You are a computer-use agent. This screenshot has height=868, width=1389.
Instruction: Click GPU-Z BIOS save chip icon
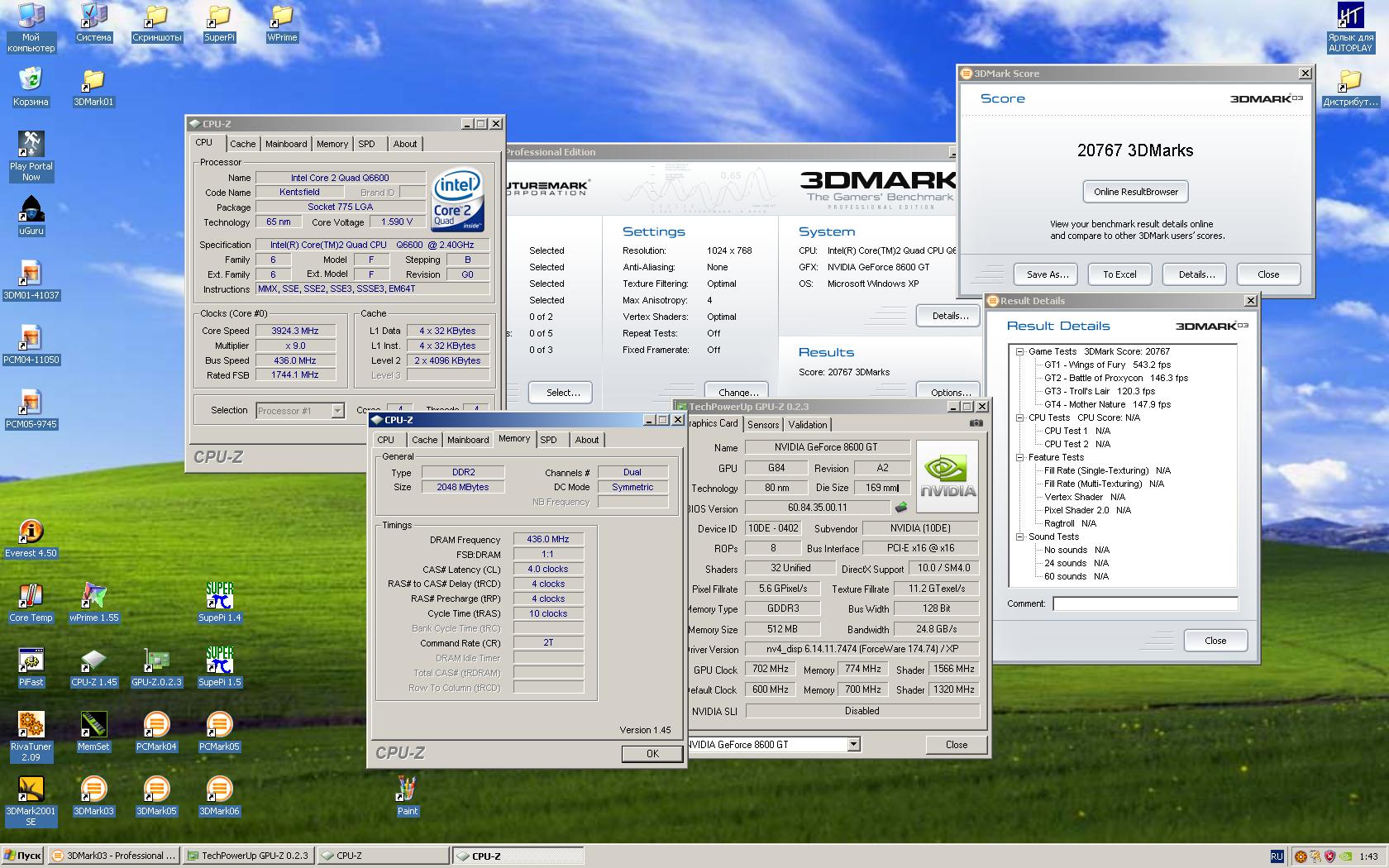pyautogui.click(x=901, y=508)
